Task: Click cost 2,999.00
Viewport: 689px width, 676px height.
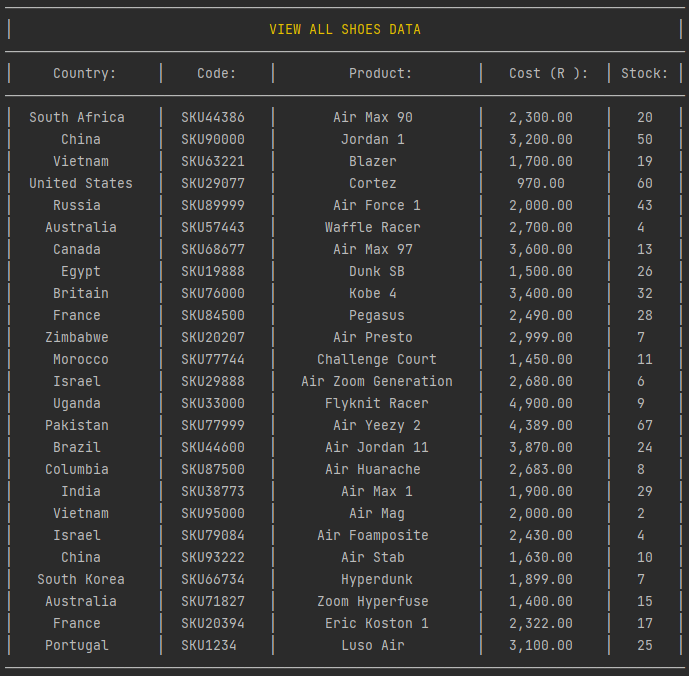Action: coord(541,337)
